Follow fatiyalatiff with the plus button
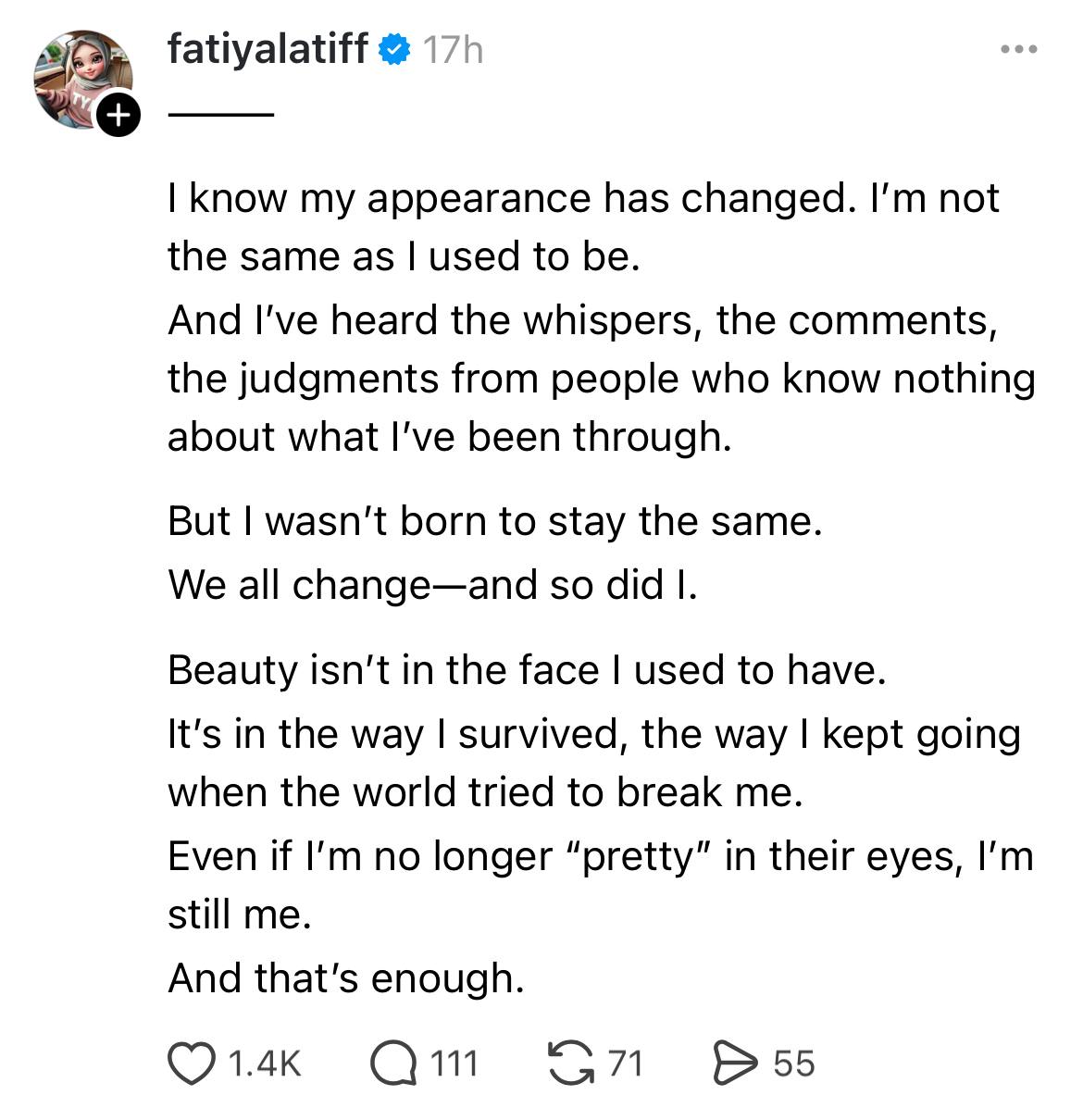 click(118, 115)
